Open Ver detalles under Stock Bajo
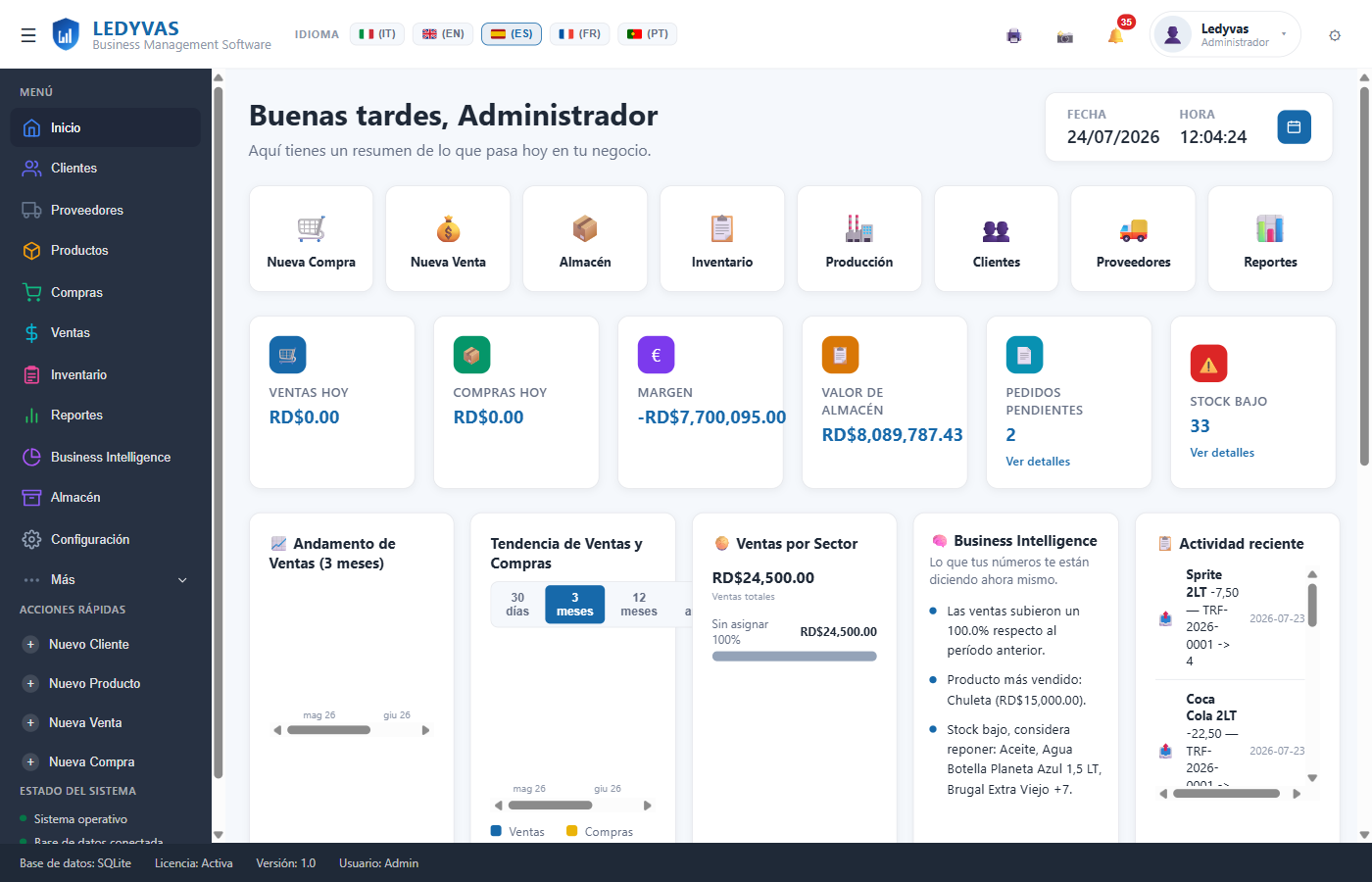 (1222, 453)
